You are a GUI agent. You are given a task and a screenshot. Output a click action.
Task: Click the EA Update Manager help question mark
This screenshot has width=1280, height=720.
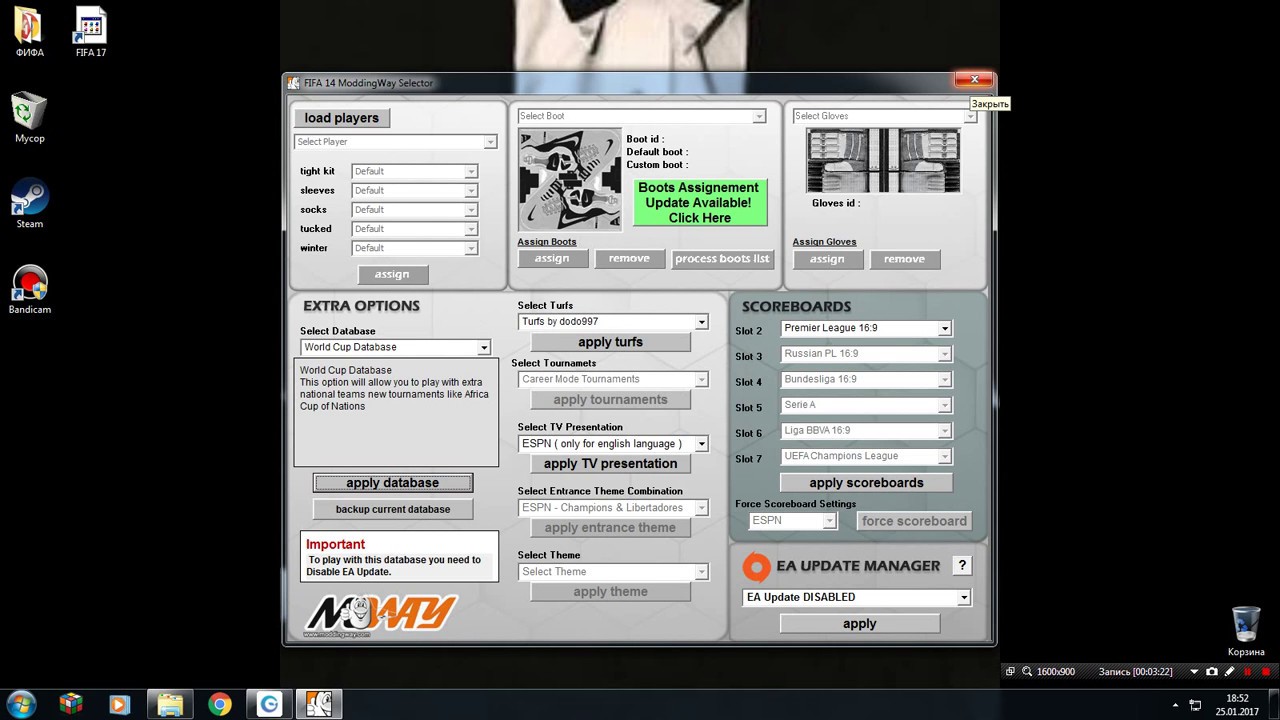click(x=962, y=566)
